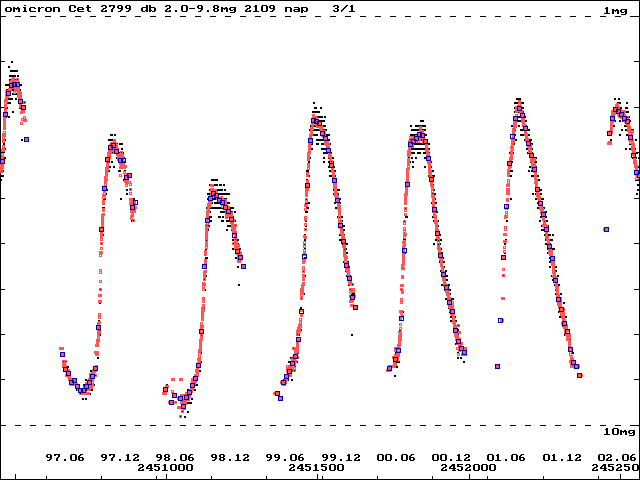The height and width of the screenshot is (480, 640).
Task: Click the '02.06' date axis label
Action: (616, 458)
